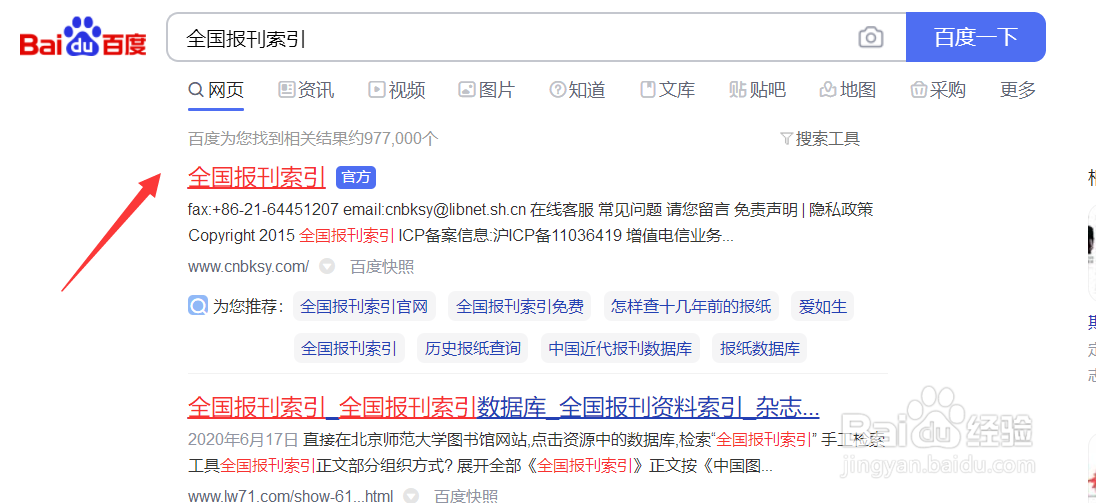Open the 全国报刊索引数据库 second result title

click(503, 407)
